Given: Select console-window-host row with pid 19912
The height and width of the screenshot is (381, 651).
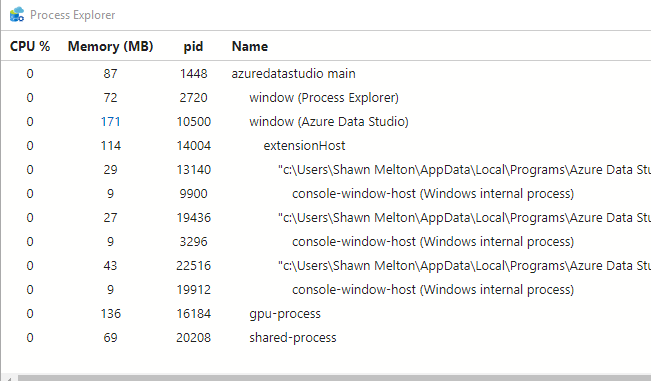Looking at the screenshot, I should pos(326,290).
